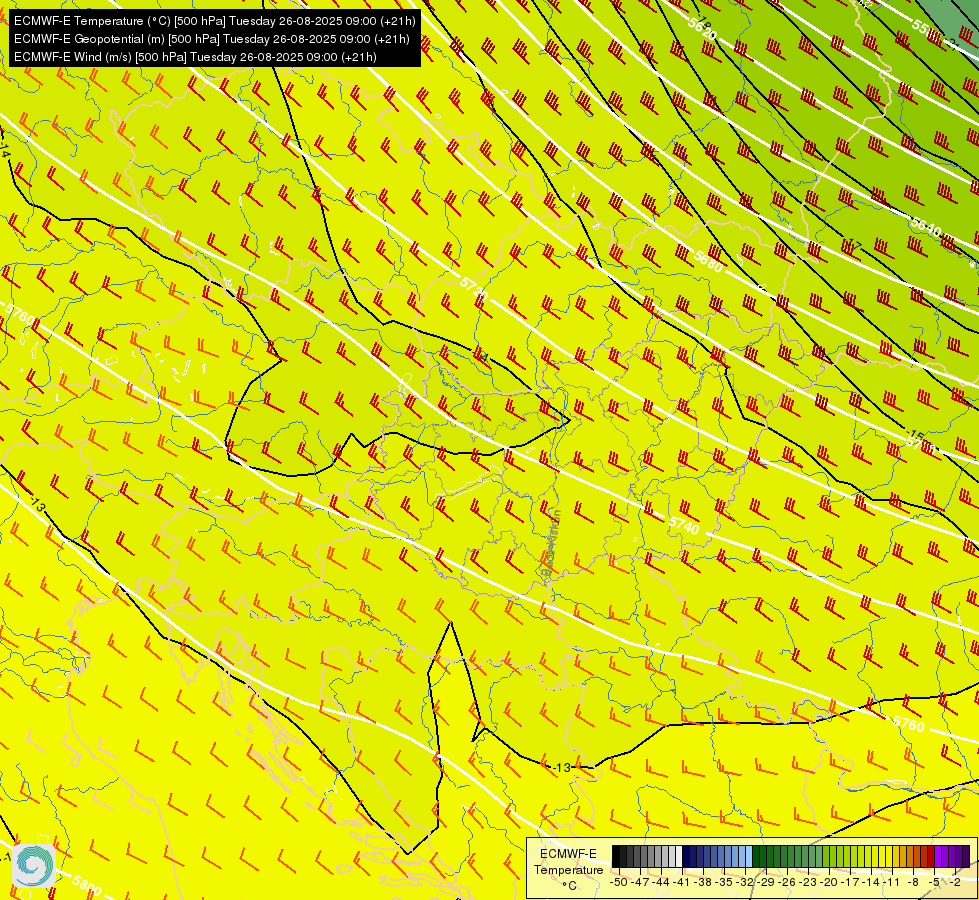
Task: Pick the dark red swatch before the purple range
Action: coord(931,856)
